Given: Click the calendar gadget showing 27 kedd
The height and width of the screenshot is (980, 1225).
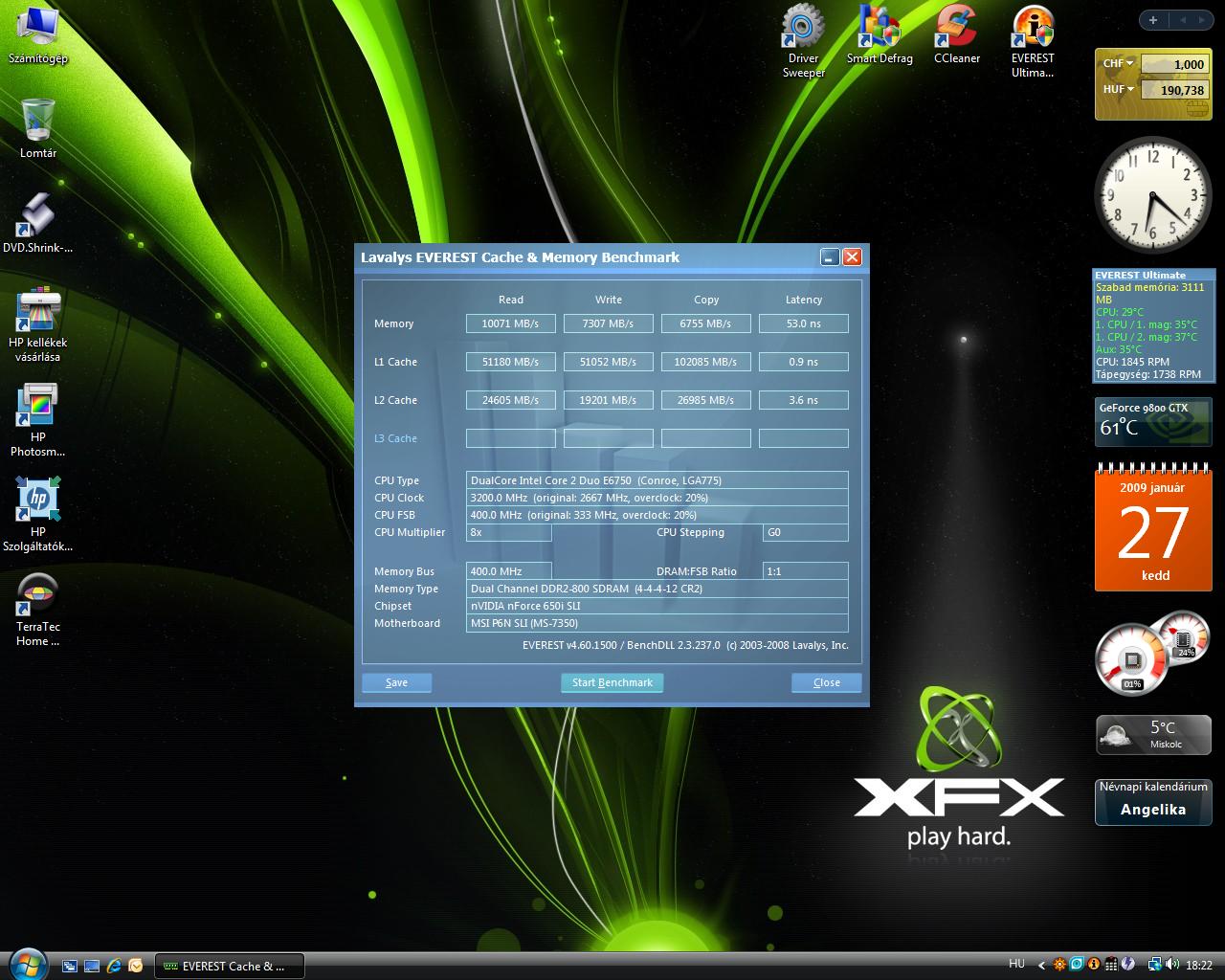Looking at the screenshot, I should pyautogui.click(x=1153, y=527).
